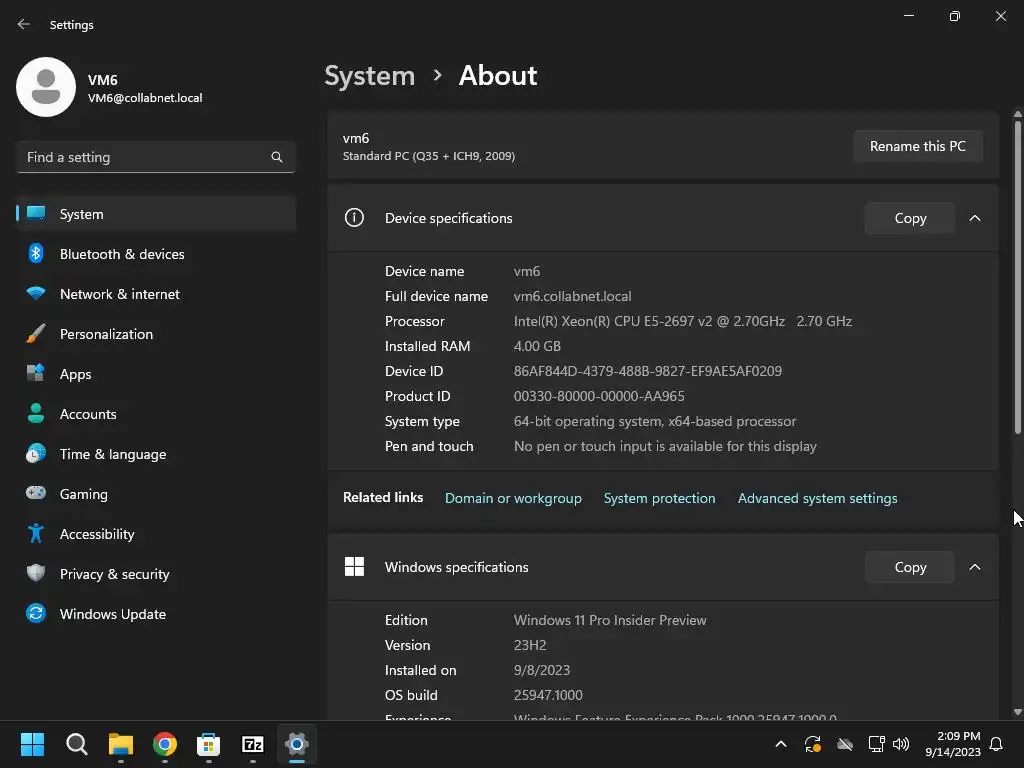Copy the Device specifications
The height and width of the screenshot is (768, 1024).
(910, 218)
